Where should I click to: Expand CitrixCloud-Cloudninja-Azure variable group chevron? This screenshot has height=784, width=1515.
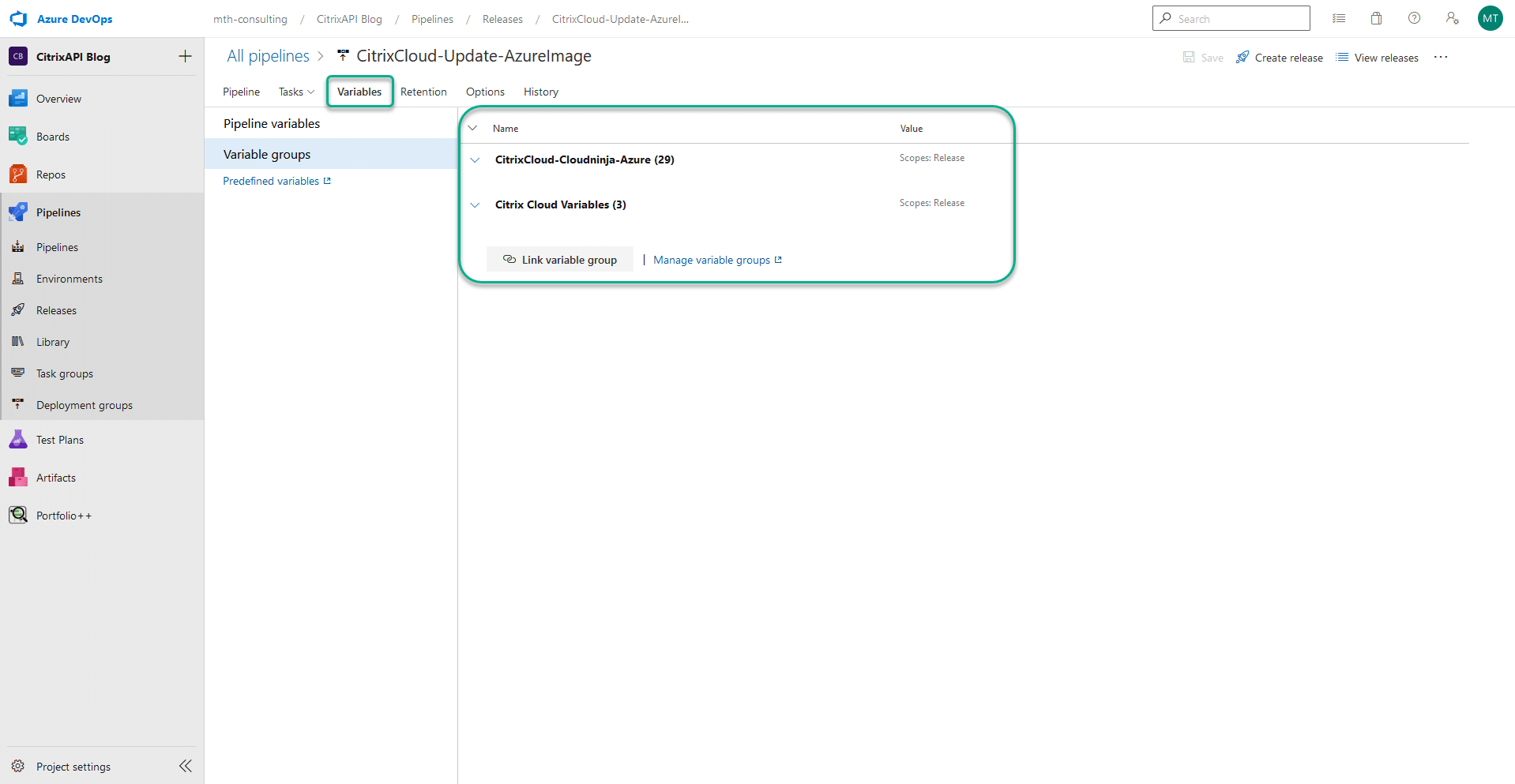pos(475,159)
